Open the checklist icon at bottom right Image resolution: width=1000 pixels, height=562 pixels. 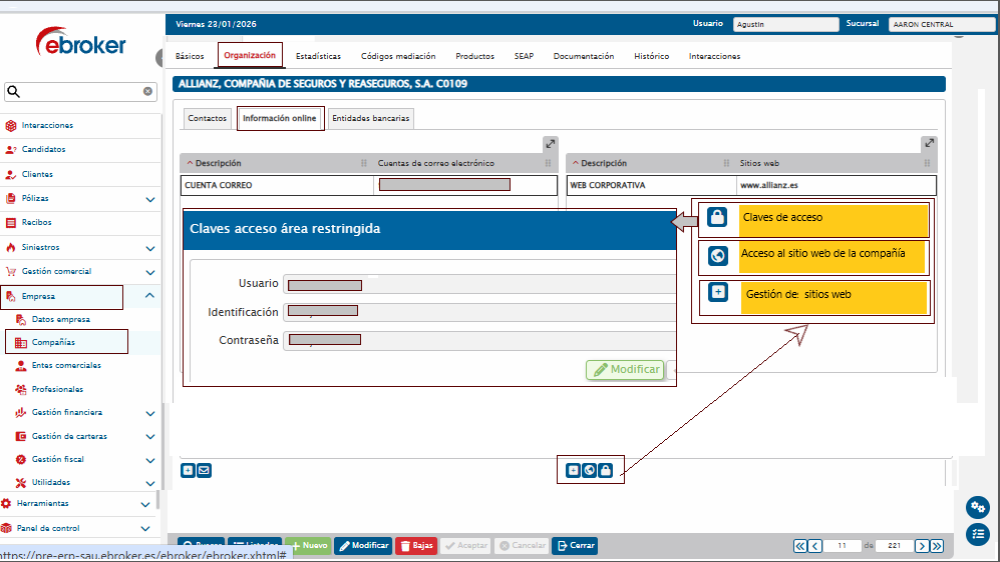click(x=977, y=535)
